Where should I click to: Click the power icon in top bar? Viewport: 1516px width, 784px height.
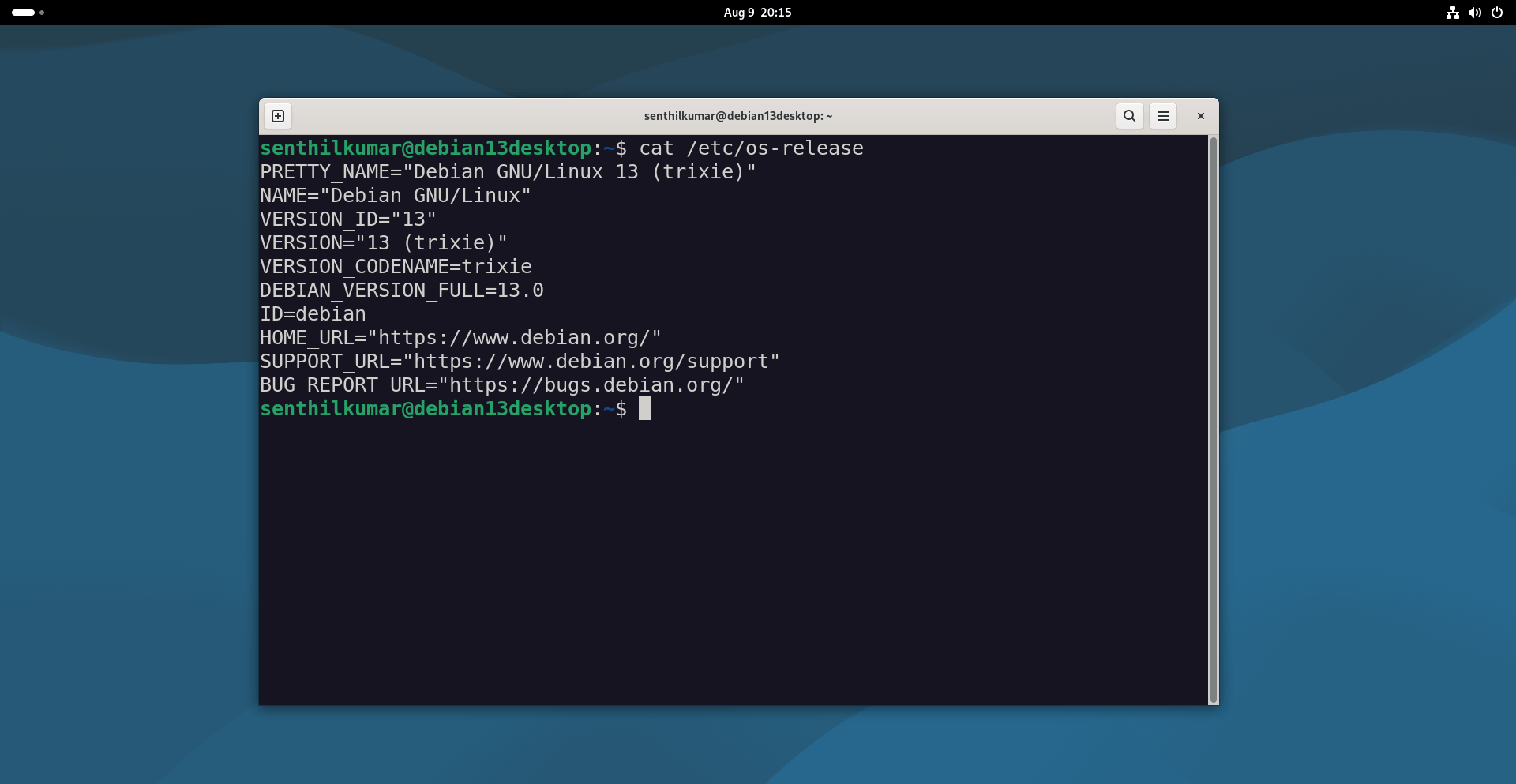click(x=1496, y=13)
